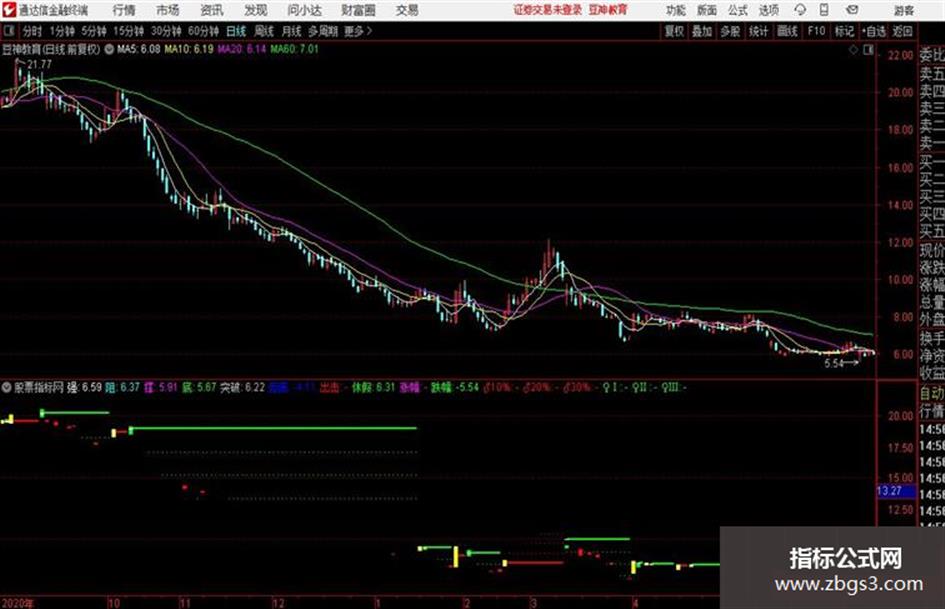Switch to the 5分钟 period tab

click(94, 31)
